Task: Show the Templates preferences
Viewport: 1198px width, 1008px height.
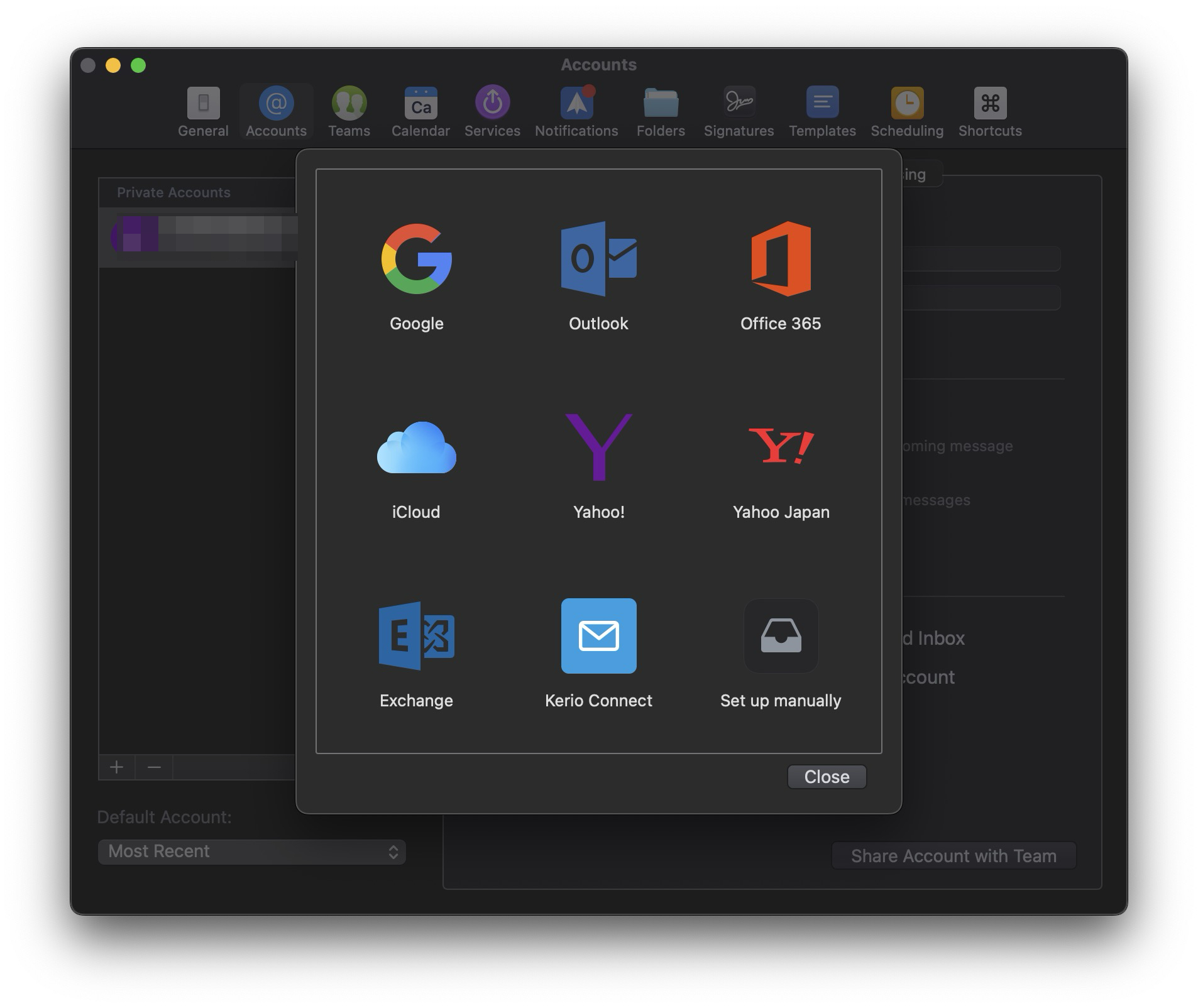Action: (822, 112)
